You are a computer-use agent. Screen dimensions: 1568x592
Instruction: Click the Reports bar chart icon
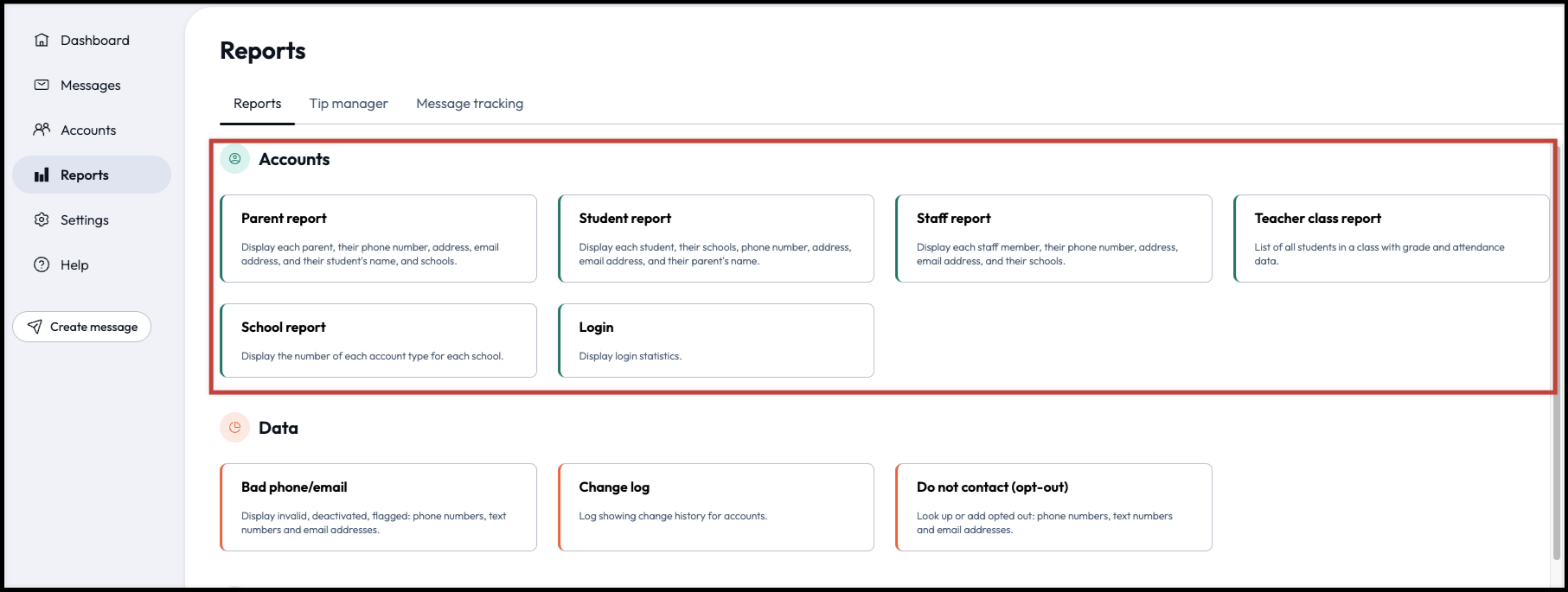point(42,175)
